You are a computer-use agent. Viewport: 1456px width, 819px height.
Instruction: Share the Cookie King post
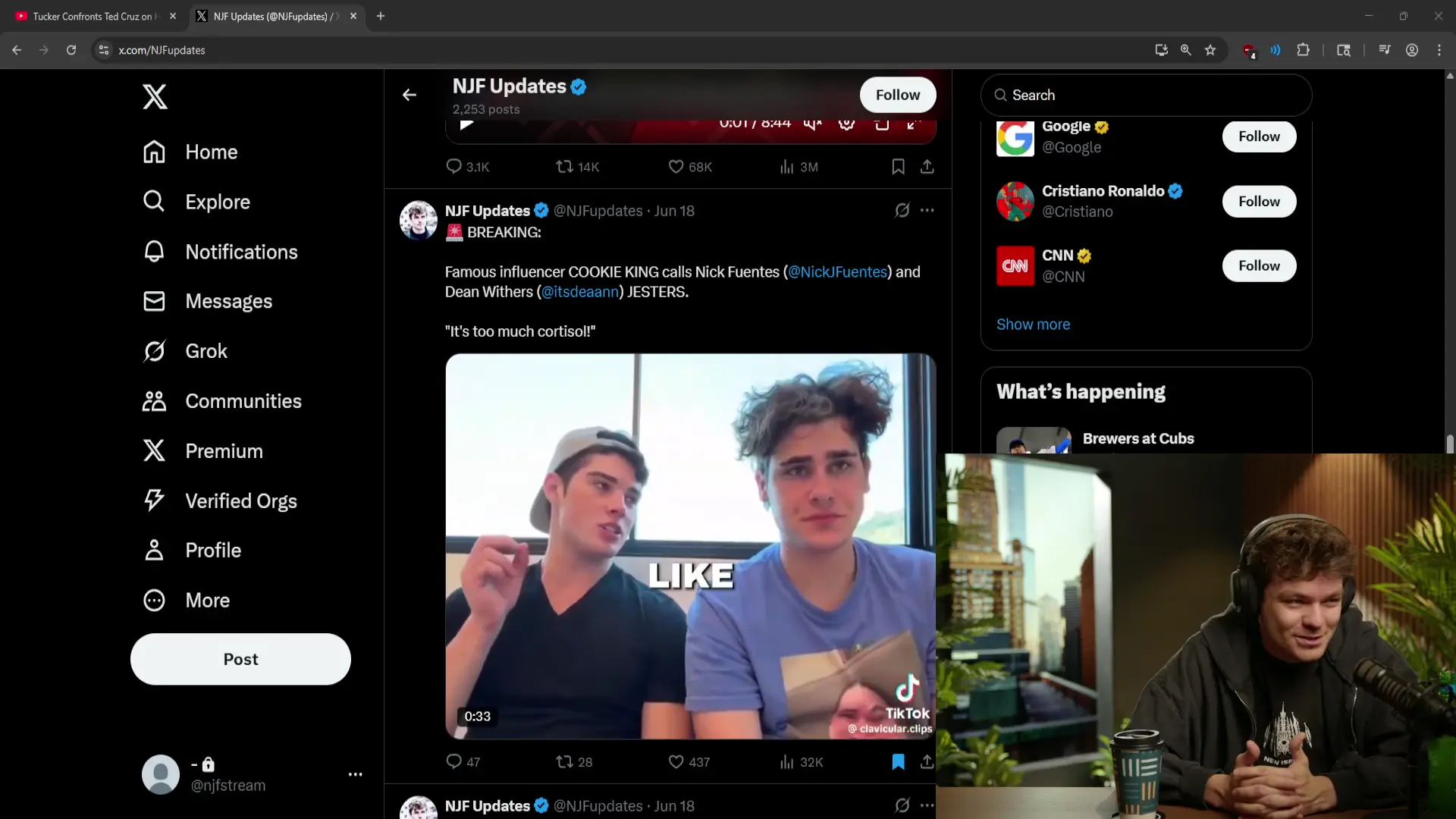pos(927,761)
